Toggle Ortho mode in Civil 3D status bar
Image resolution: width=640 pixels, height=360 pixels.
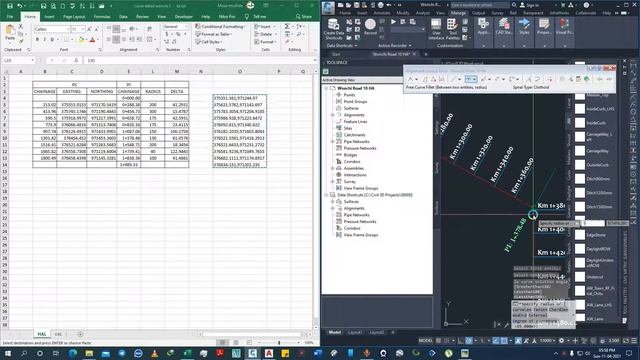click(460, 340)
